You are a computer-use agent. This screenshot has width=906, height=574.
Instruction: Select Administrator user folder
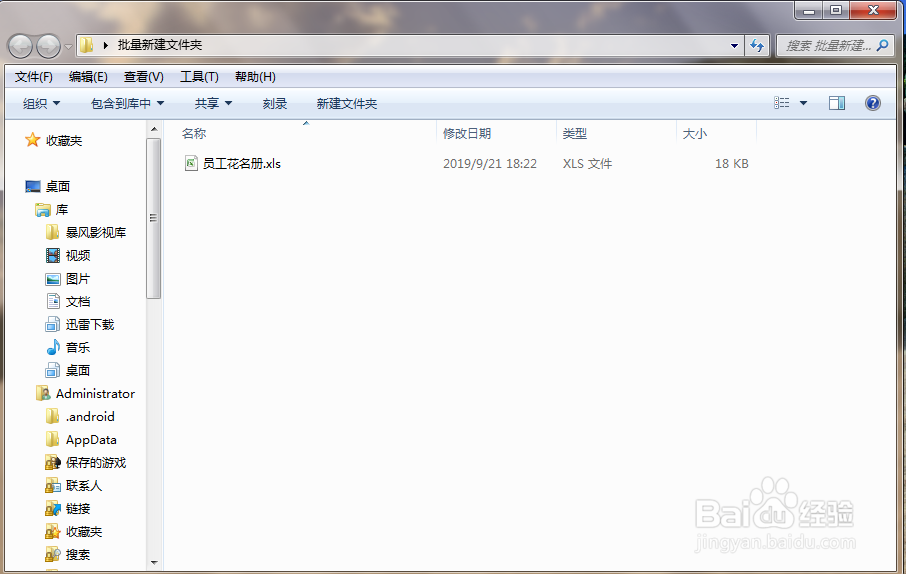tap(86, 394)
